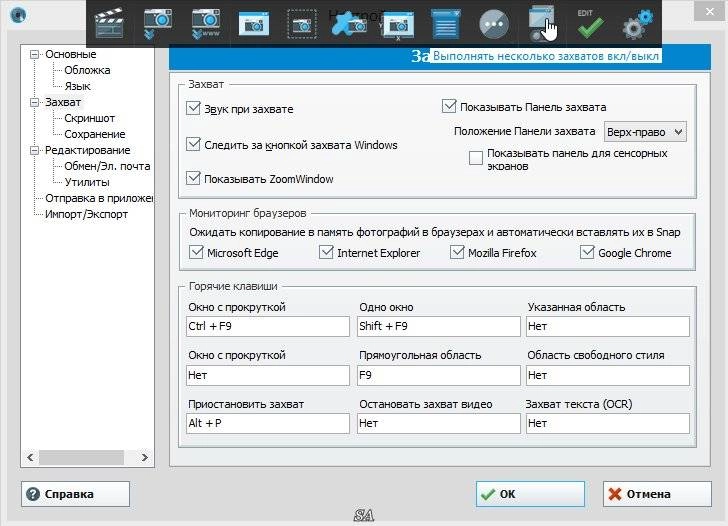Open the more options ellipsis icon
This screenshot has height=526, width=728.
tap(494, 24)
